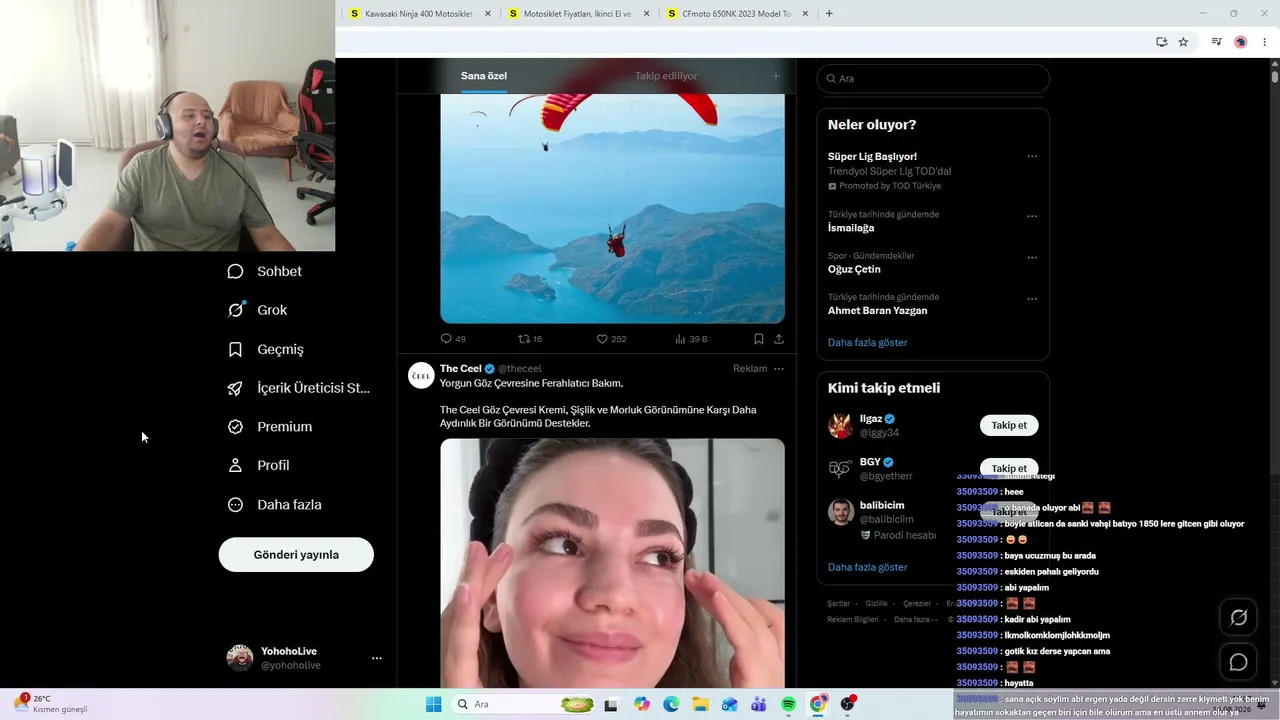
Task: Open the Geçmiş sidebar item
Action: tap(266, 349)
